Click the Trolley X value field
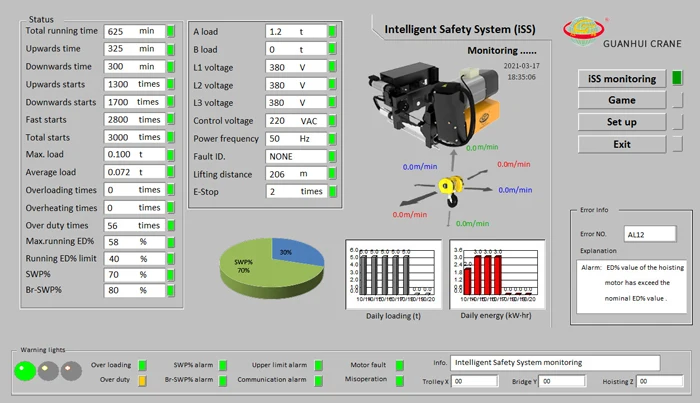This screenshot has width=700, height=403. pyautogui.click(x=475, y=381)
